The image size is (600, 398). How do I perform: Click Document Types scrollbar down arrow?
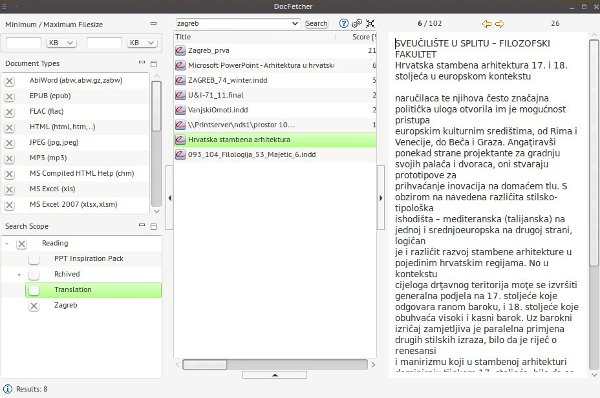pos(156,211)
